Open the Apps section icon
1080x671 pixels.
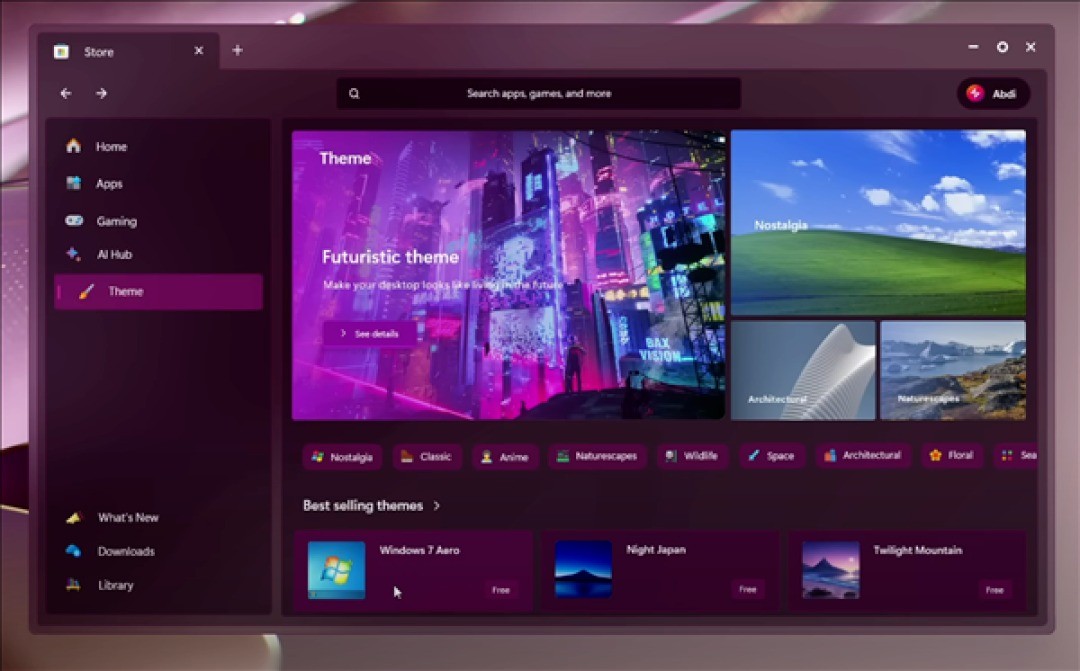(x=73, y=184)
